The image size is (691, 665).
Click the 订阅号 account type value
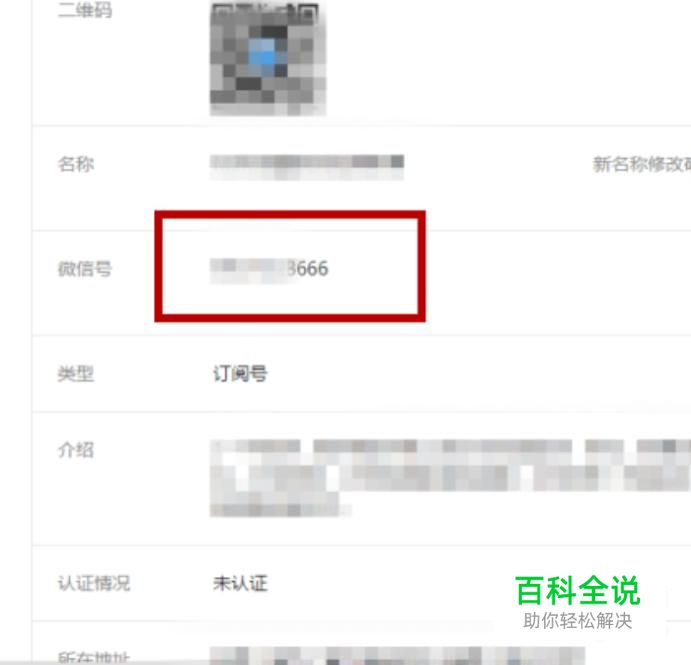(x=241, y=374)
